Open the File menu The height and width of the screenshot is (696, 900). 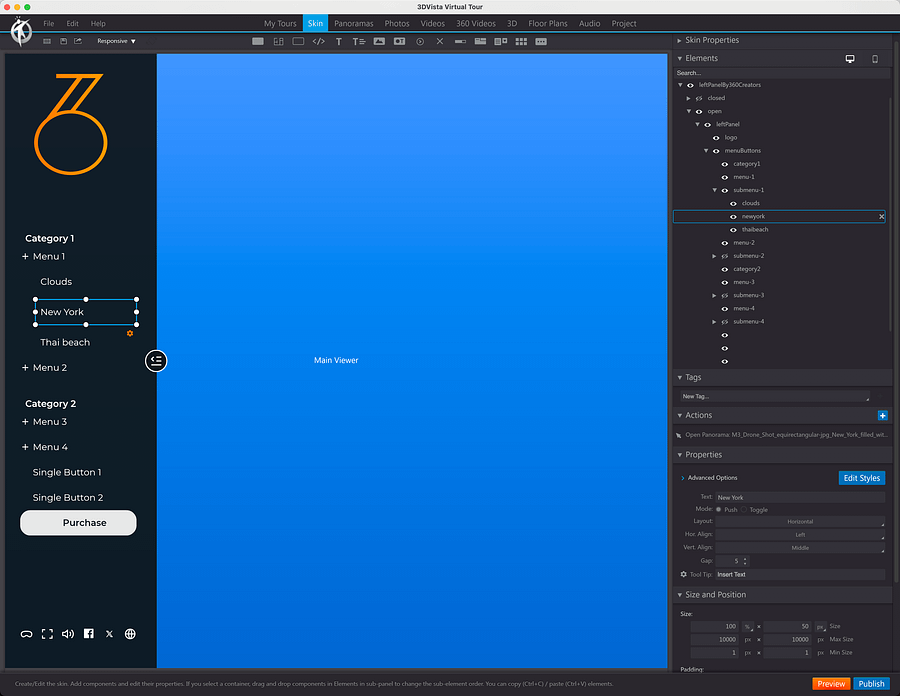pyautogui.click(x=49, y=24)
